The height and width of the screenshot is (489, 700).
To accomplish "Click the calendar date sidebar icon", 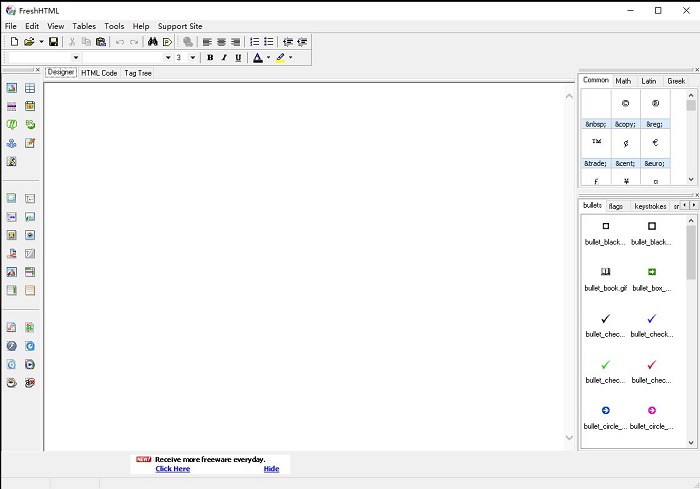I will click(x=30, y=106).
